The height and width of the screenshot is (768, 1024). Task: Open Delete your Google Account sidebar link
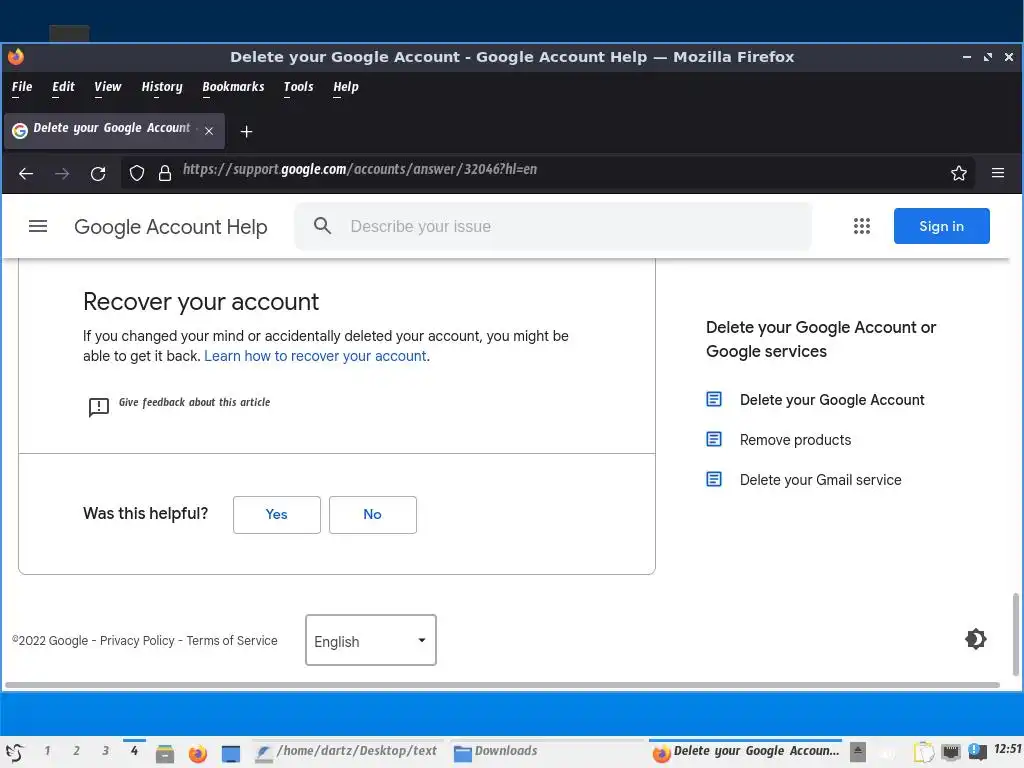832,400
